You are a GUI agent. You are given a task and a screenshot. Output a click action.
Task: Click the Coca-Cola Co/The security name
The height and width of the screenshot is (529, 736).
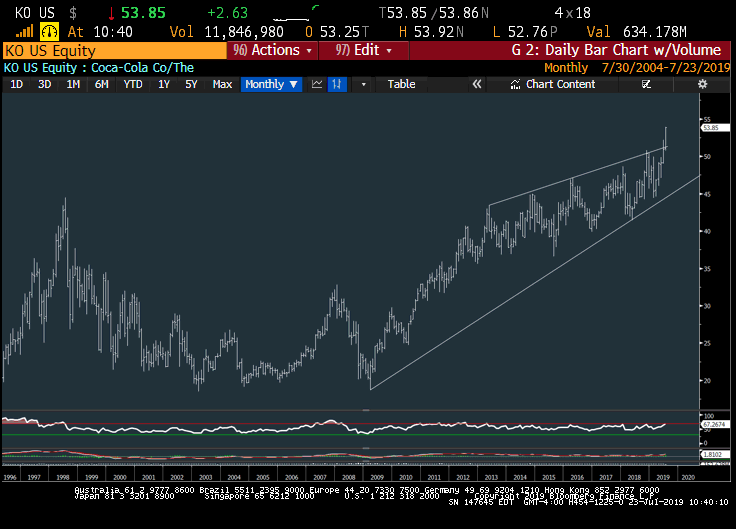point(142,68)
